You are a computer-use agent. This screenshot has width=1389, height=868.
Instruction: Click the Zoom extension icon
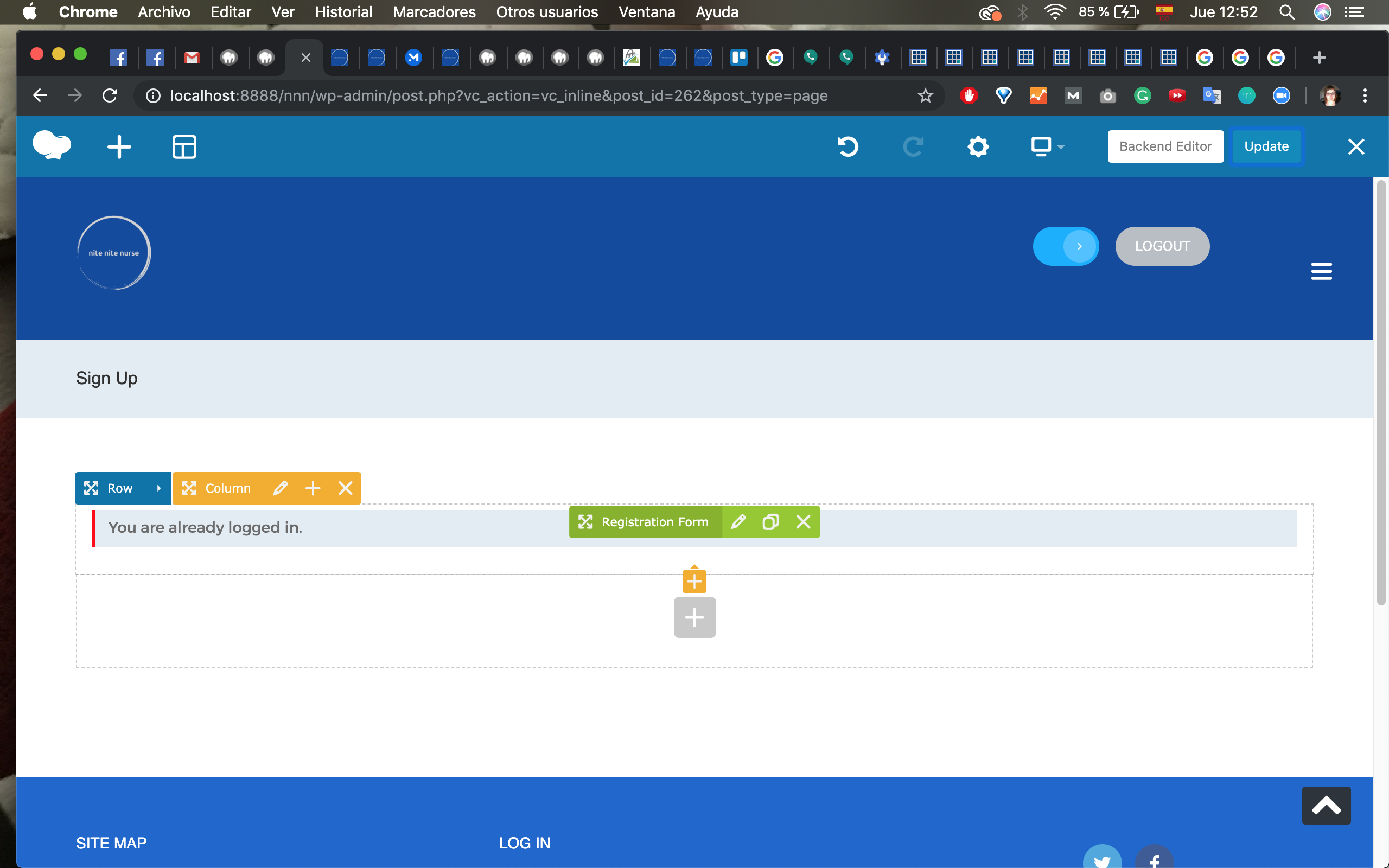[1281, 95]
